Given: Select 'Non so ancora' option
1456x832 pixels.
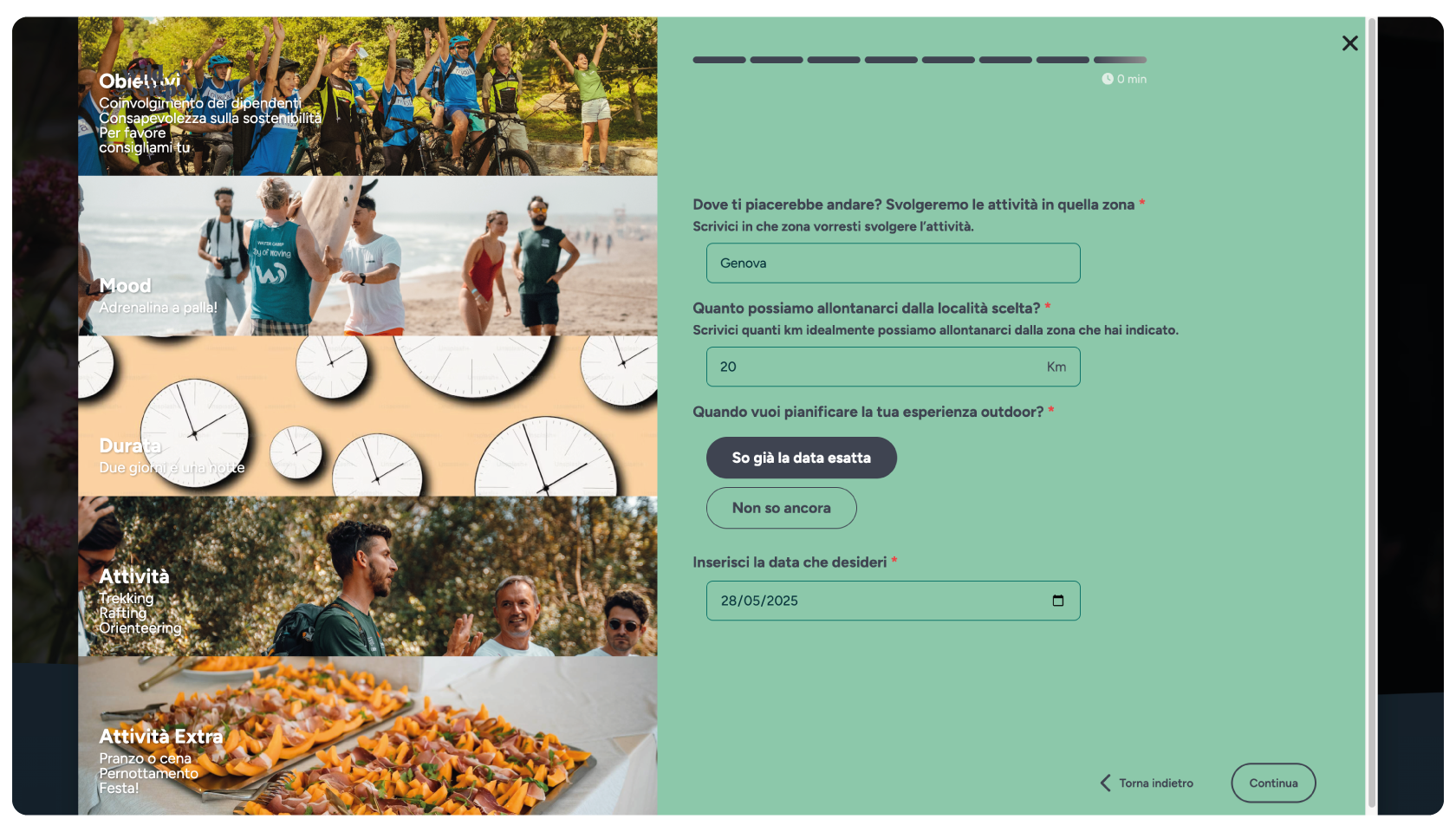Looking at the screenshot, I should [x=781, y=508].
